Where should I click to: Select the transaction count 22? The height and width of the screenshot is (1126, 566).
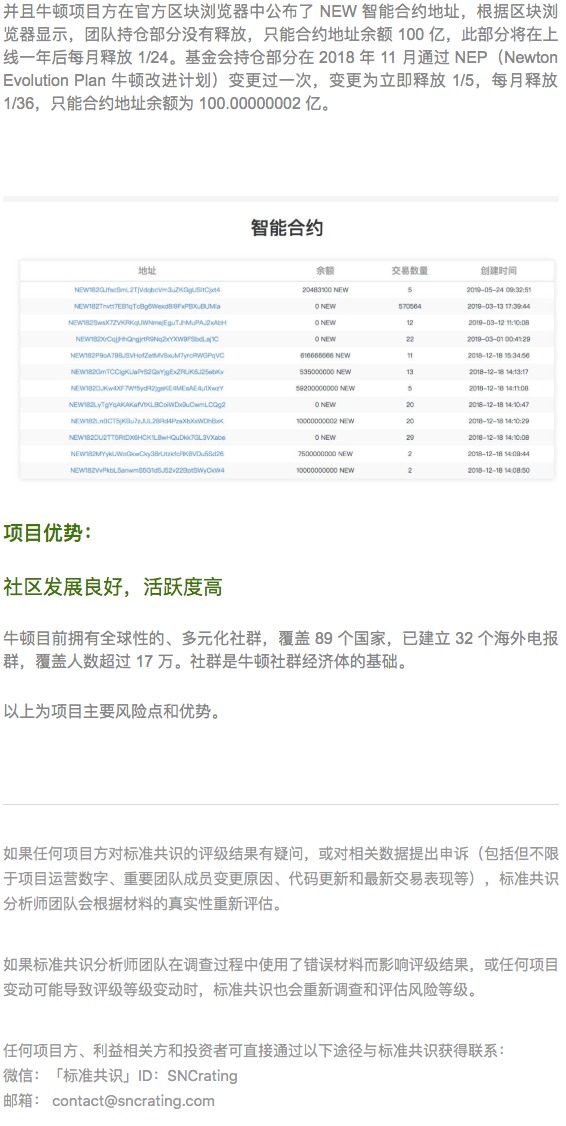click(x=409, y=339)
